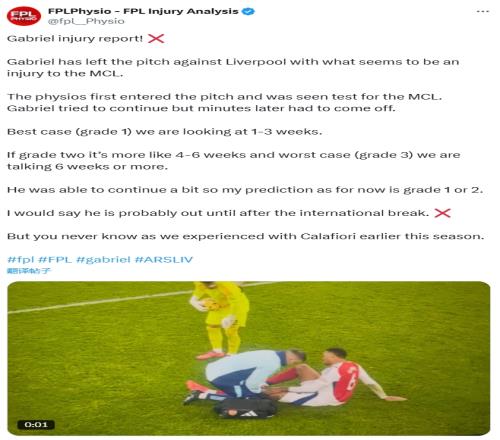Click the 0:01 video duration badge
Image resolution: width=500 pixels, height=440 pixels.
click(36, 425)
